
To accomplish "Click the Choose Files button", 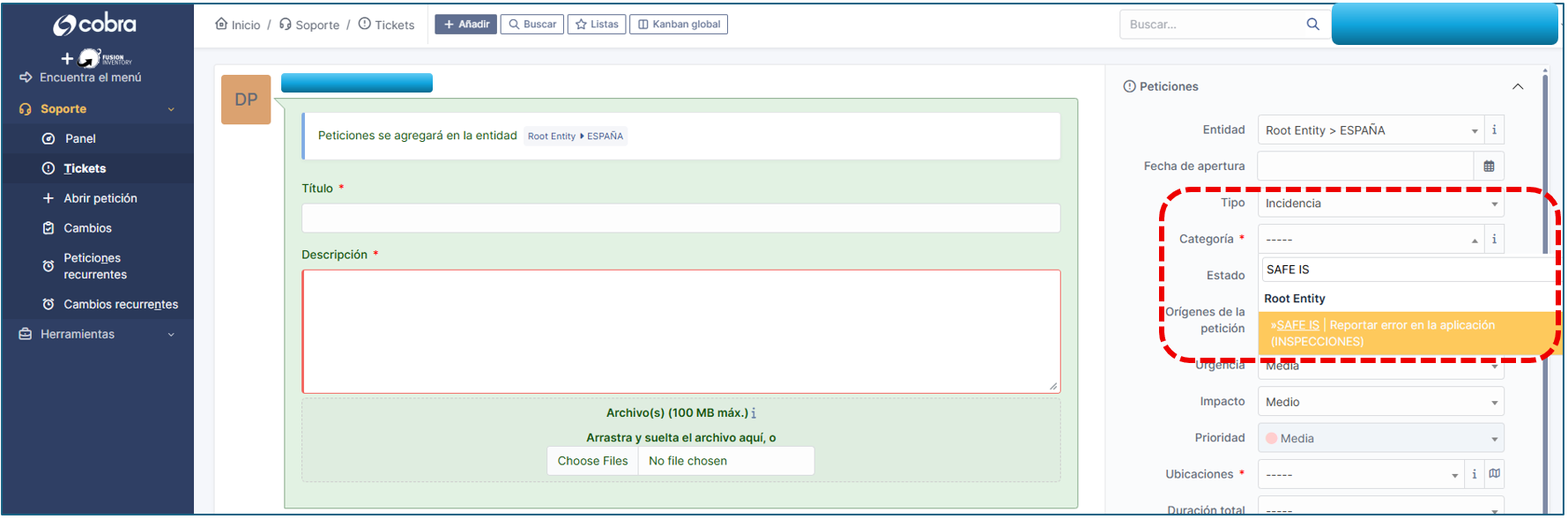I will point(592,461).
